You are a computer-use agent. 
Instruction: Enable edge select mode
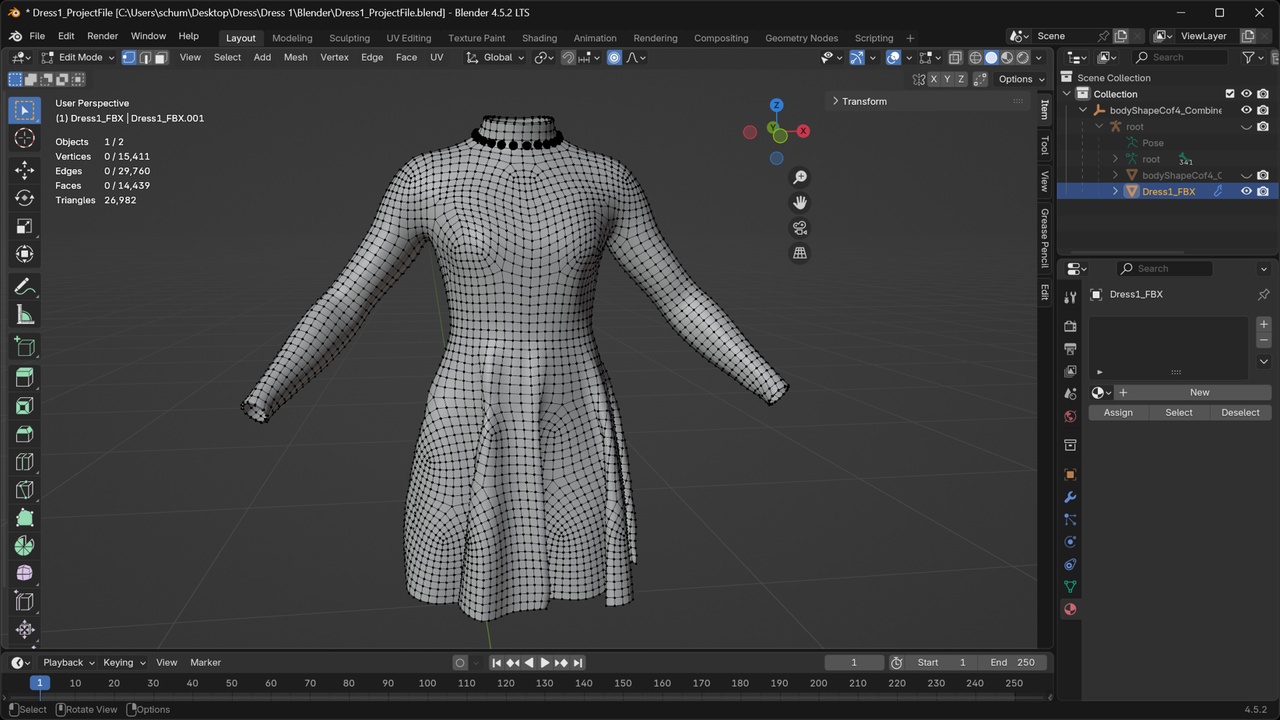(x=145, y=58)
